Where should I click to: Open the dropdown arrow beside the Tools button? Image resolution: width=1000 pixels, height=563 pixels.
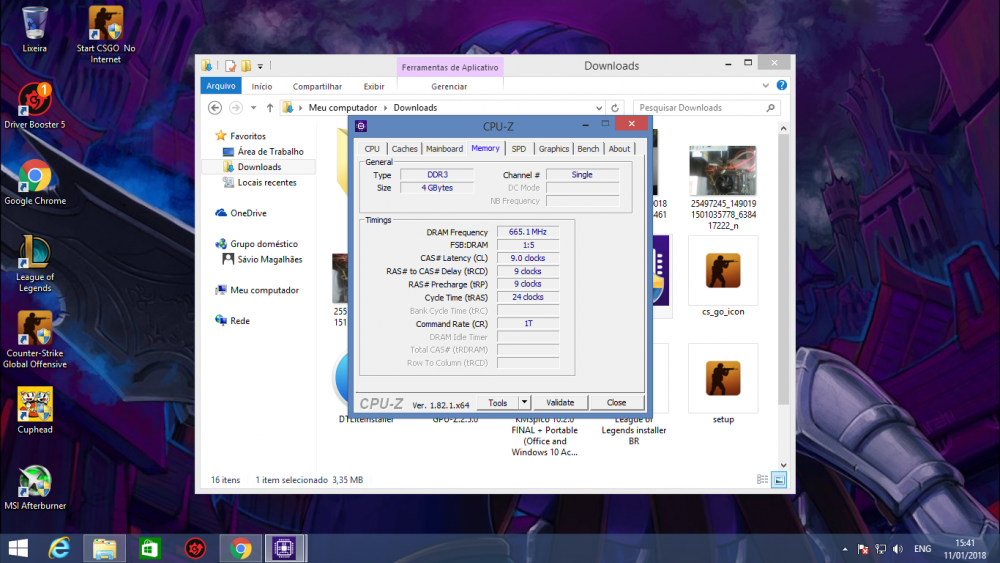tap(524, 402)
